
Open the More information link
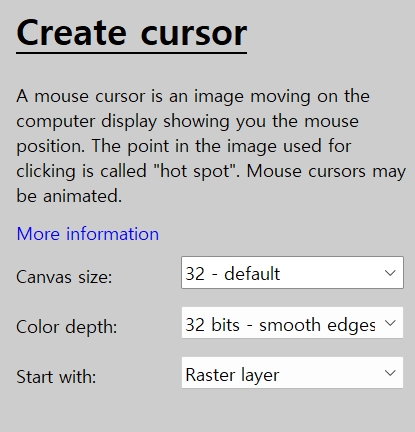click(x=88, y=234)
